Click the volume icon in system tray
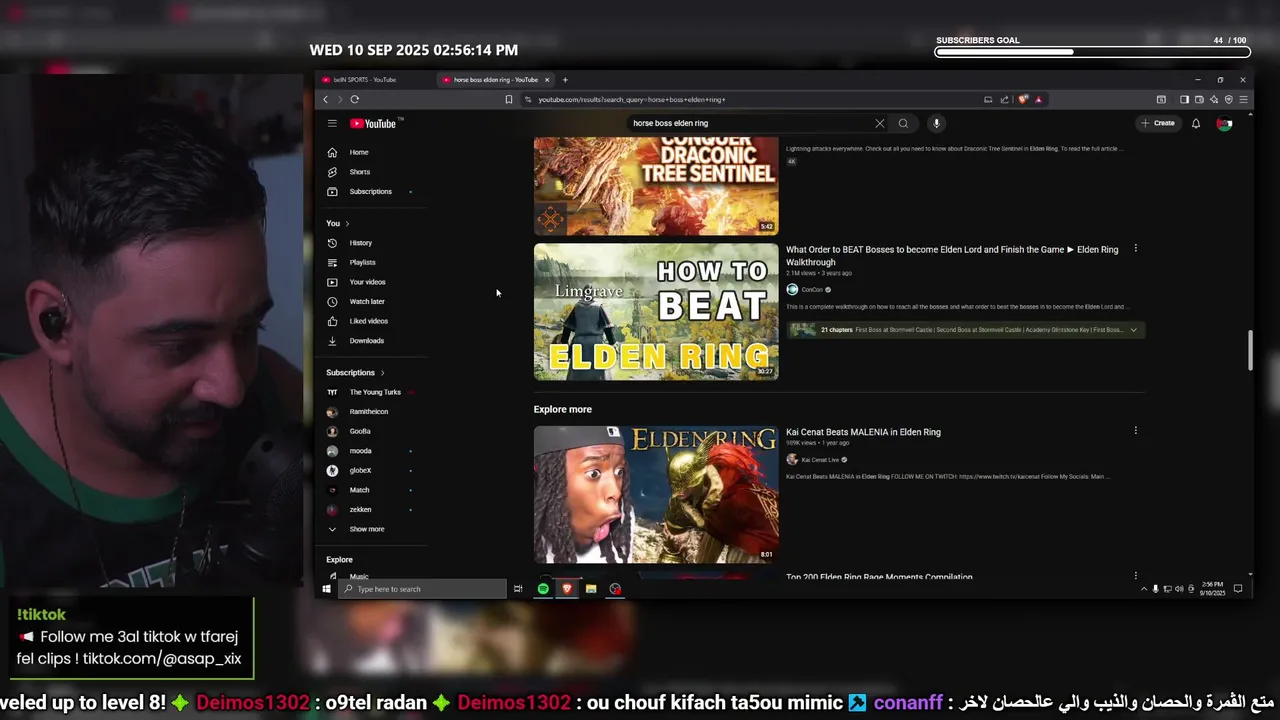Image resolution: width=1280 pixels, height=720 pixels. (x=1179, y=589)
